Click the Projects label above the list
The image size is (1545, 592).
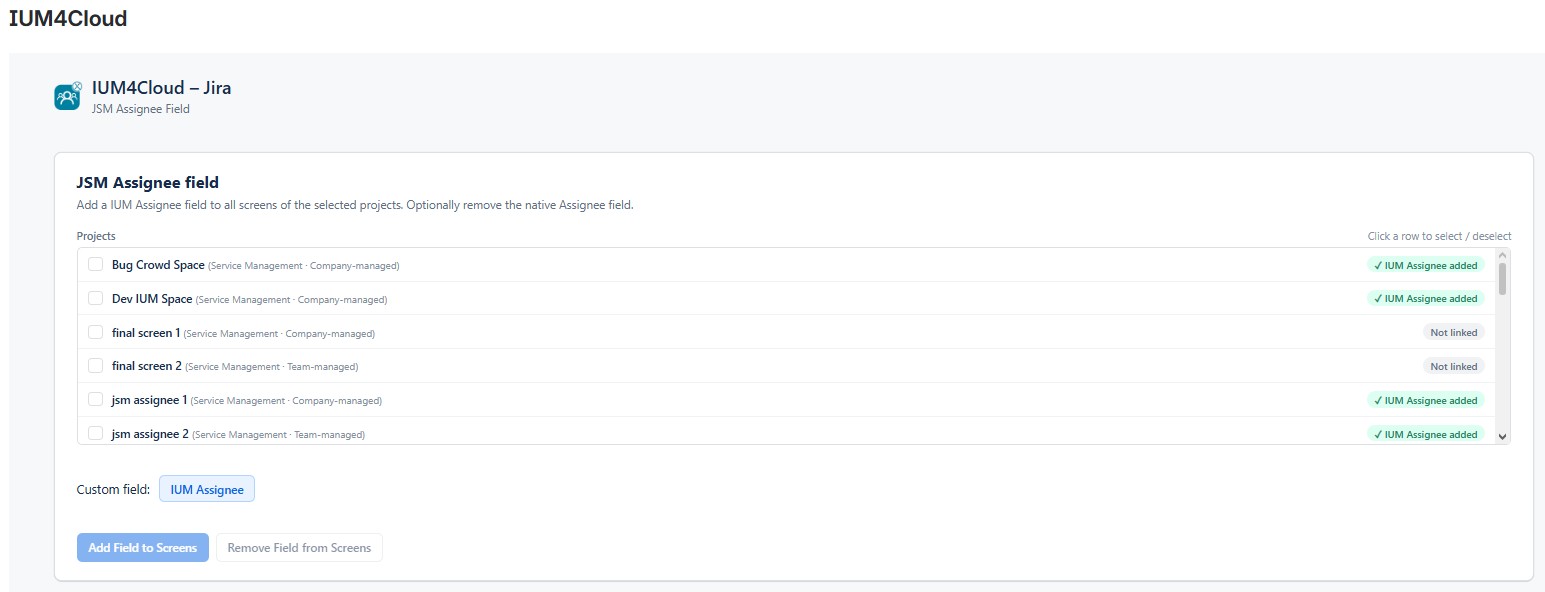[96, 236]
